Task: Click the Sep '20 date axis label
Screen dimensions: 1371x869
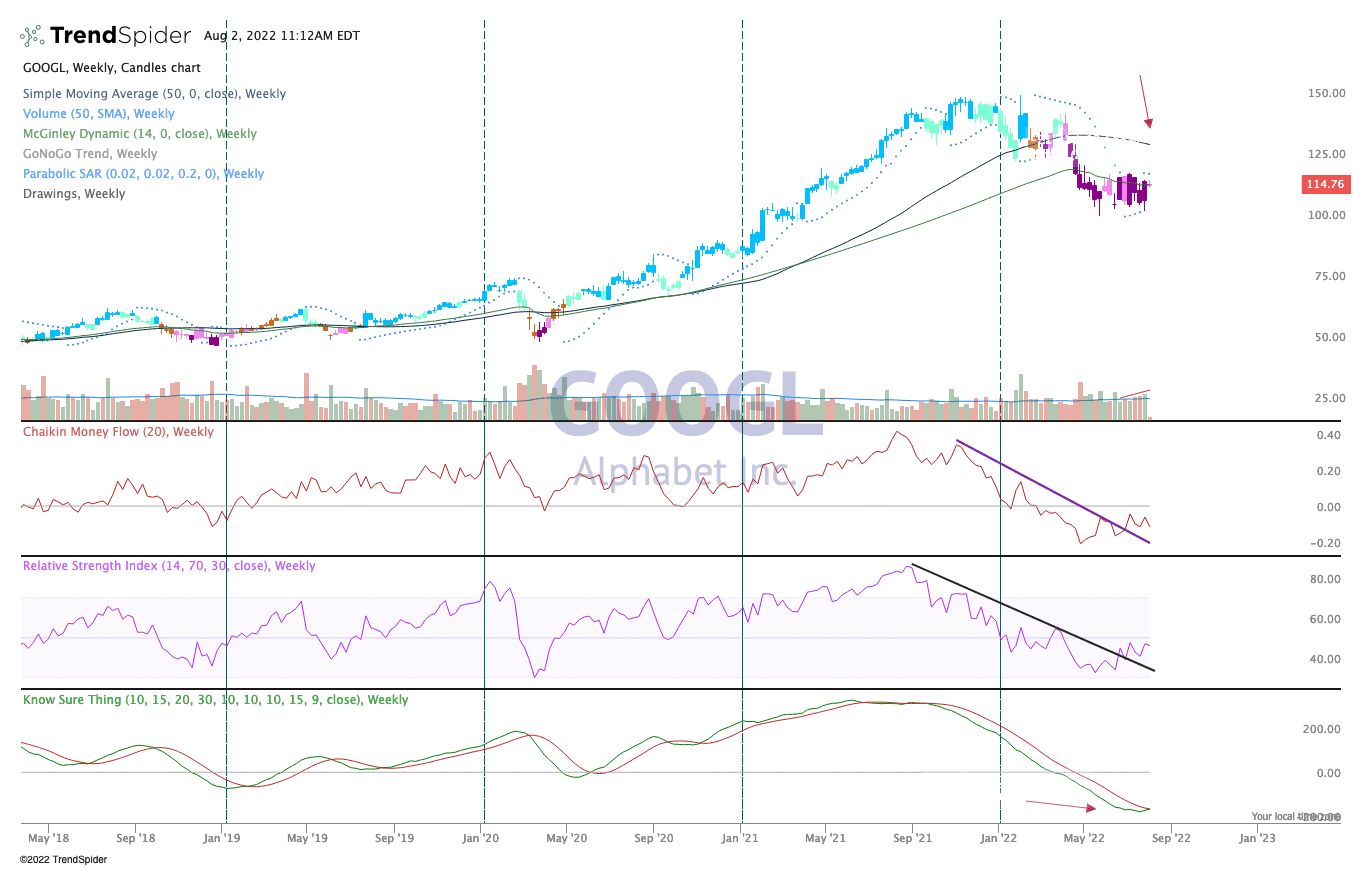Action: 653,840
